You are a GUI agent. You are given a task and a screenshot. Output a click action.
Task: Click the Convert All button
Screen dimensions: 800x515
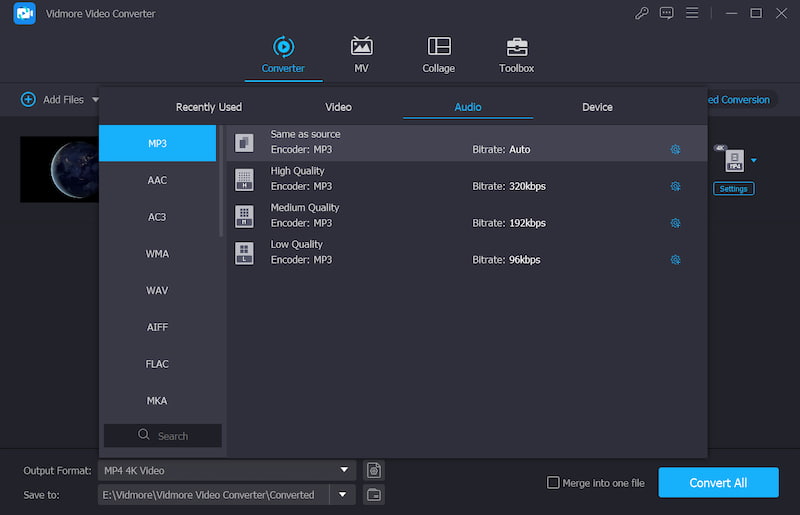[x=717, y=483]
